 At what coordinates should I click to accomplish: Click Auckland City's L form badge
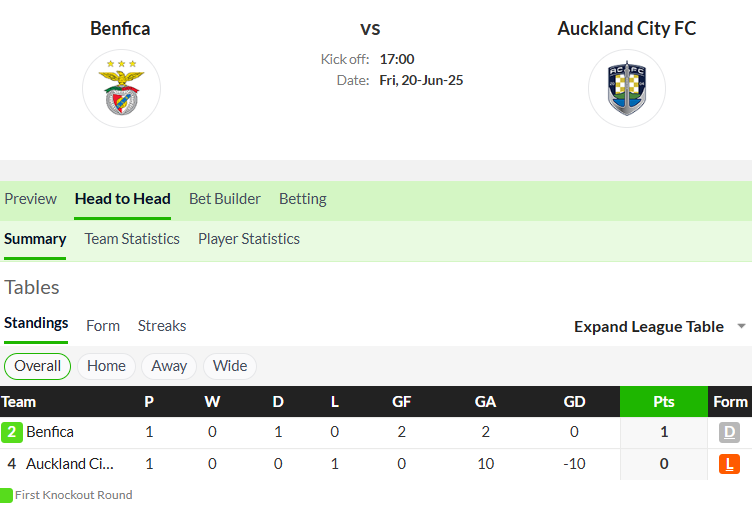pyautogui.click(x=729, y=464)
